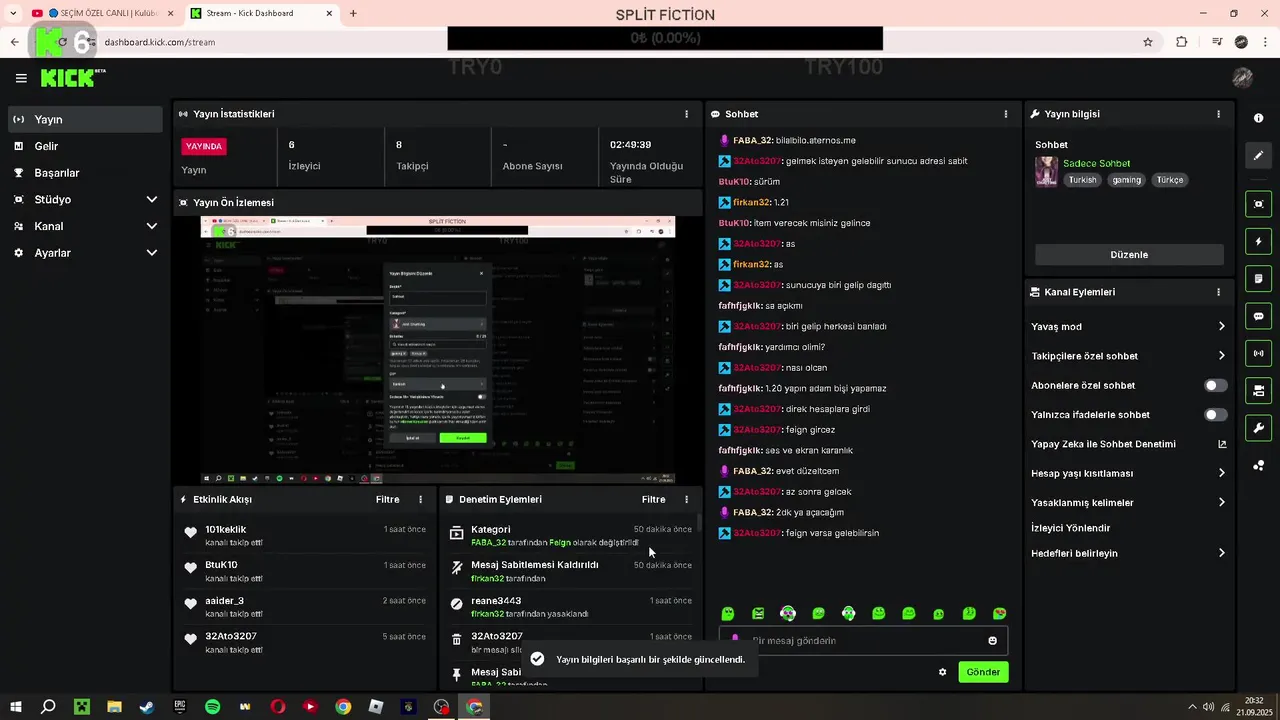Click in the Bir mesaj gönderin field
Viewport: 1280px width, 720px height.
coord(864,641)
